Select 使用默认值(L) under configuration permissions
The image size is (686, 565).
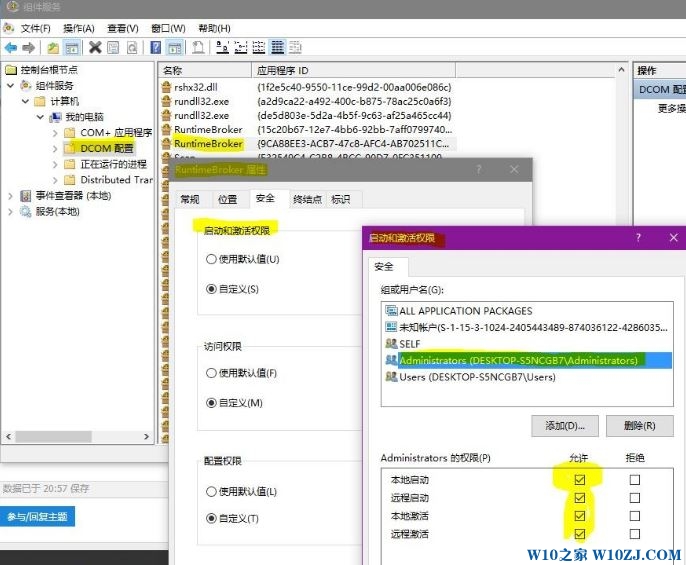(x=211, y=491)
